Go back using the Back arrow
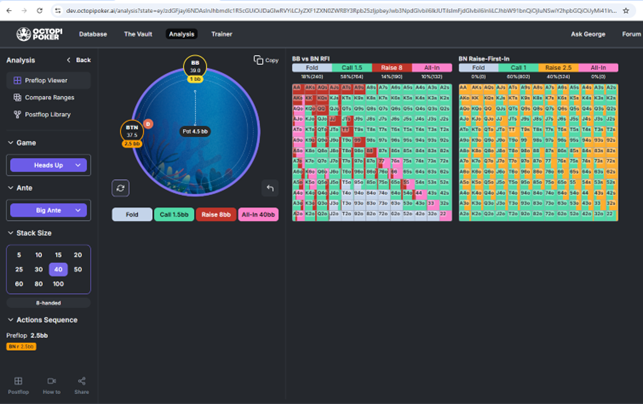 click(x=79, y=60)
